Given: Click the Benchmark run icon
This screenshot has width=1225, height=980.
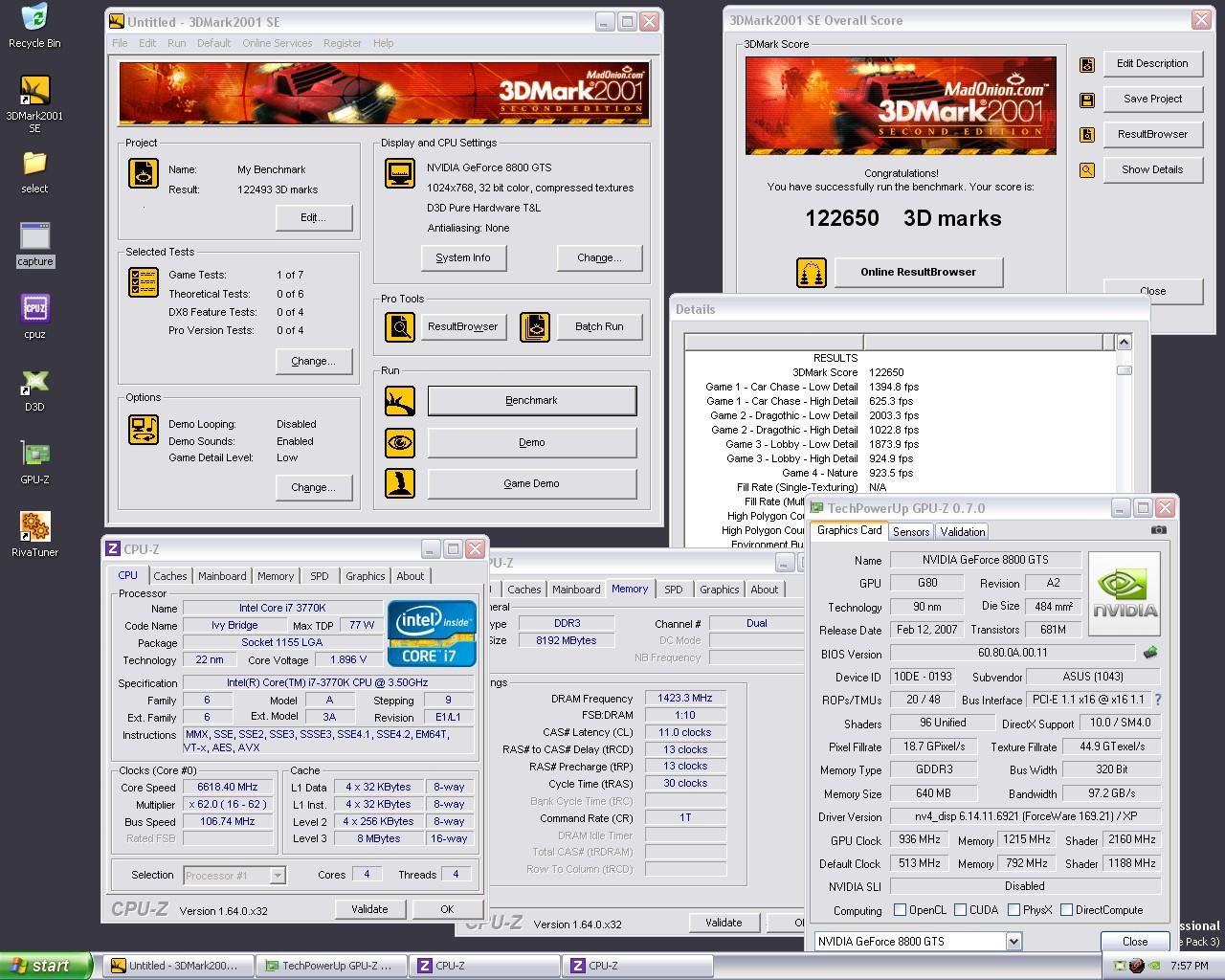Looking at the screenshot, I should pyautogui.click(x=400, y=401).
